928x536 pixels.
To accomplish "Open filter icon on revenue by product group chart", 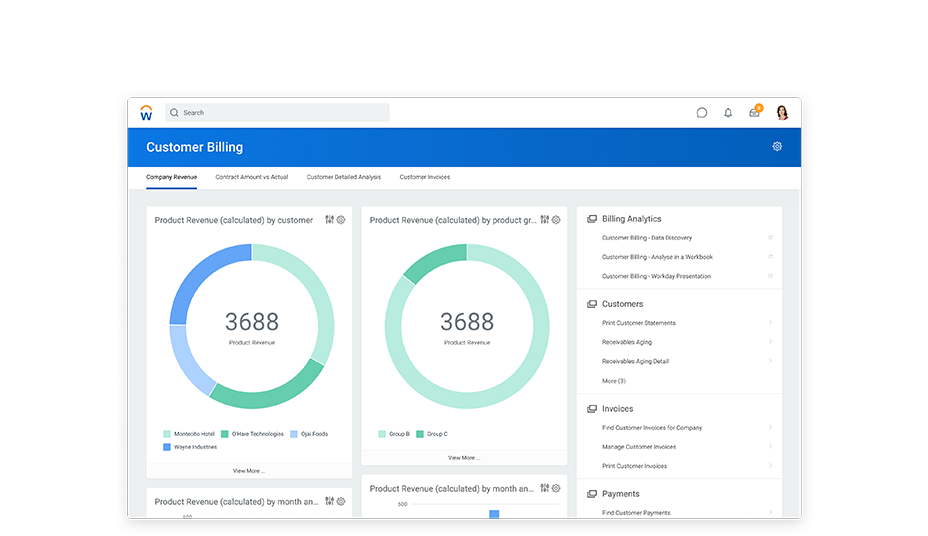I will pyautogui.click(x=544, y=219).
